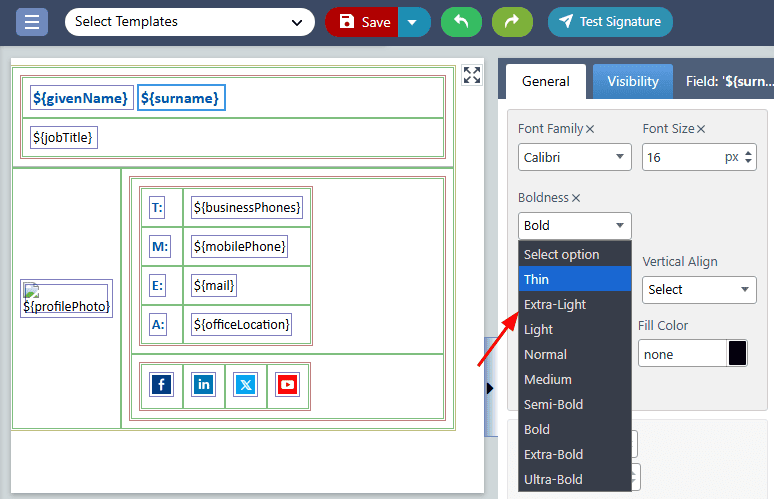Select the YouTube icon in signature
Viewport: 774px width, 499px height.
click(288, 384)
